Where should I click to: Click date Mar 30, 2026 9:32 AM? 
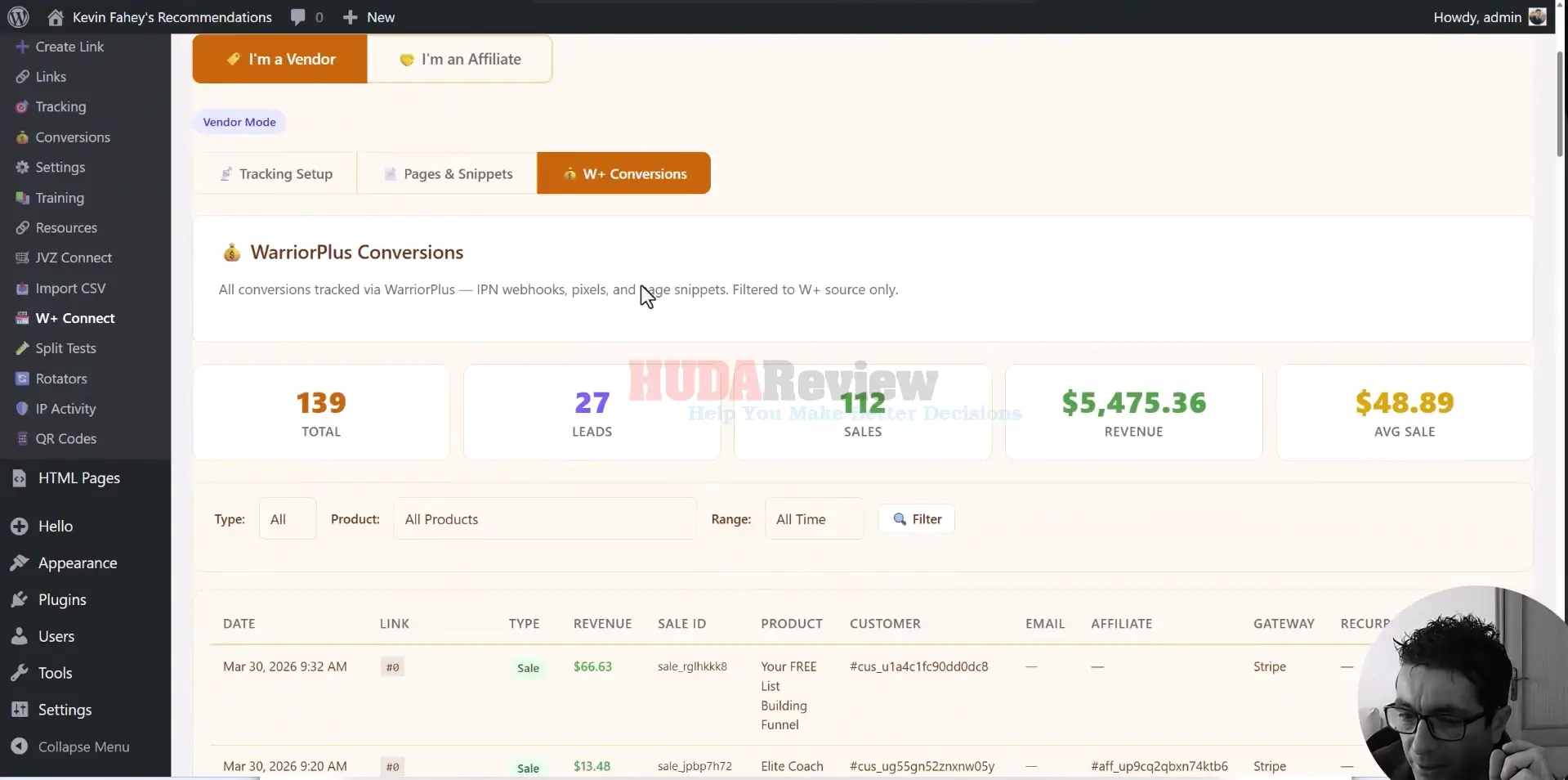coord(285,666)
